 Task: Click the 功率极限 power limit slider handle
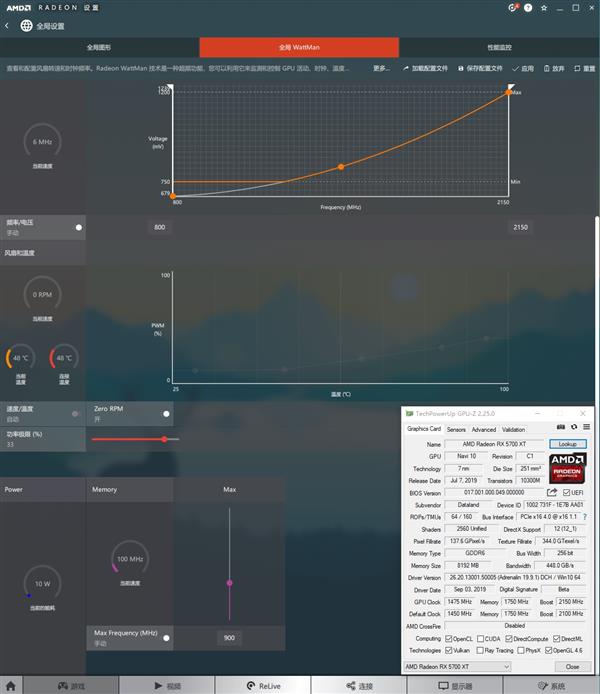(164, 439)
